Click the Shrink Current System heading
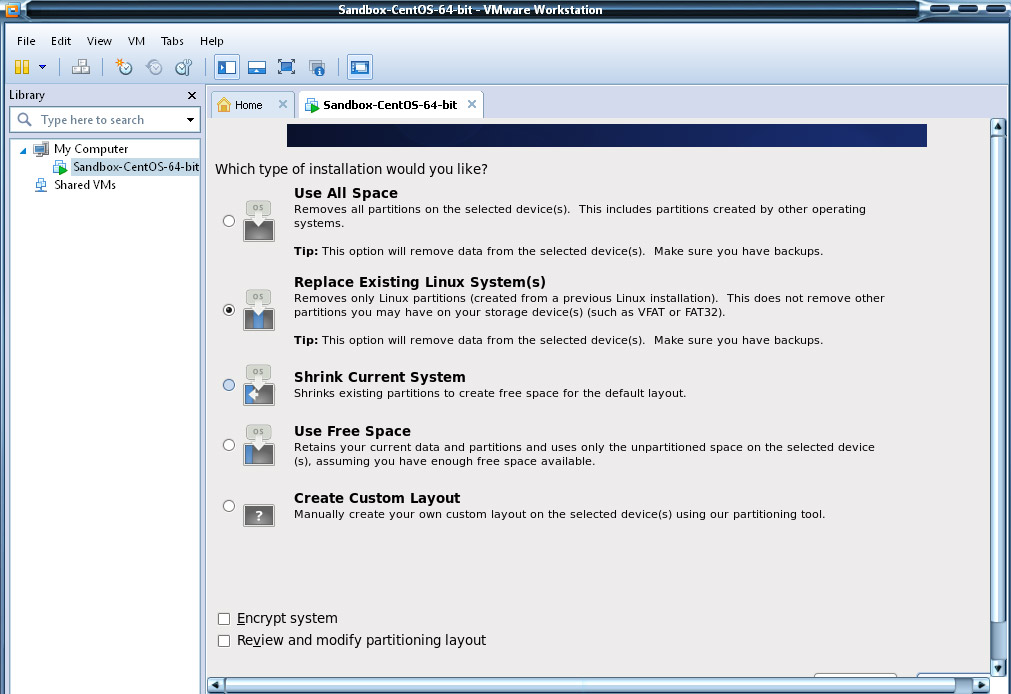 [x=379, y=377]
